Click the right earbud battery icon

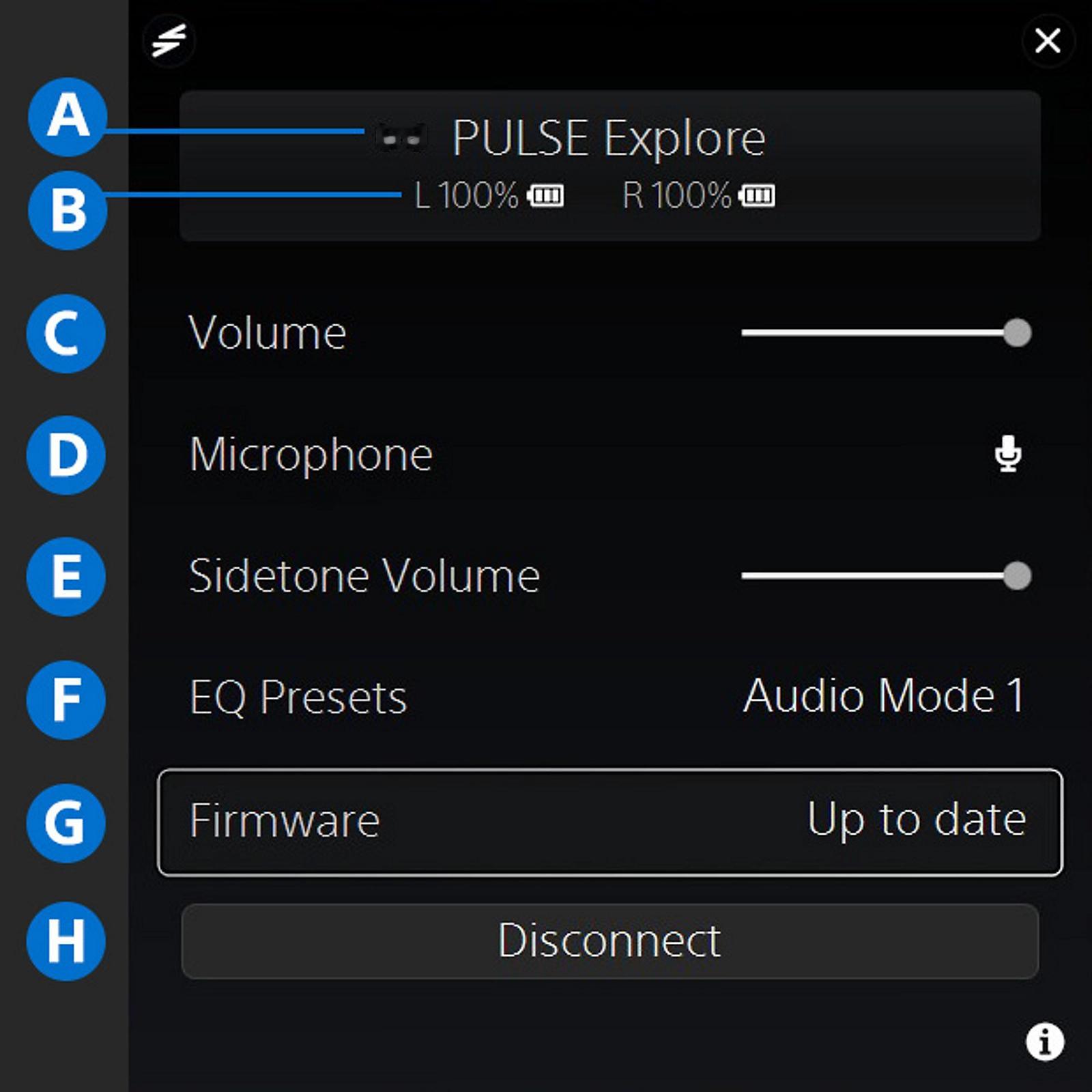[757, 197]
